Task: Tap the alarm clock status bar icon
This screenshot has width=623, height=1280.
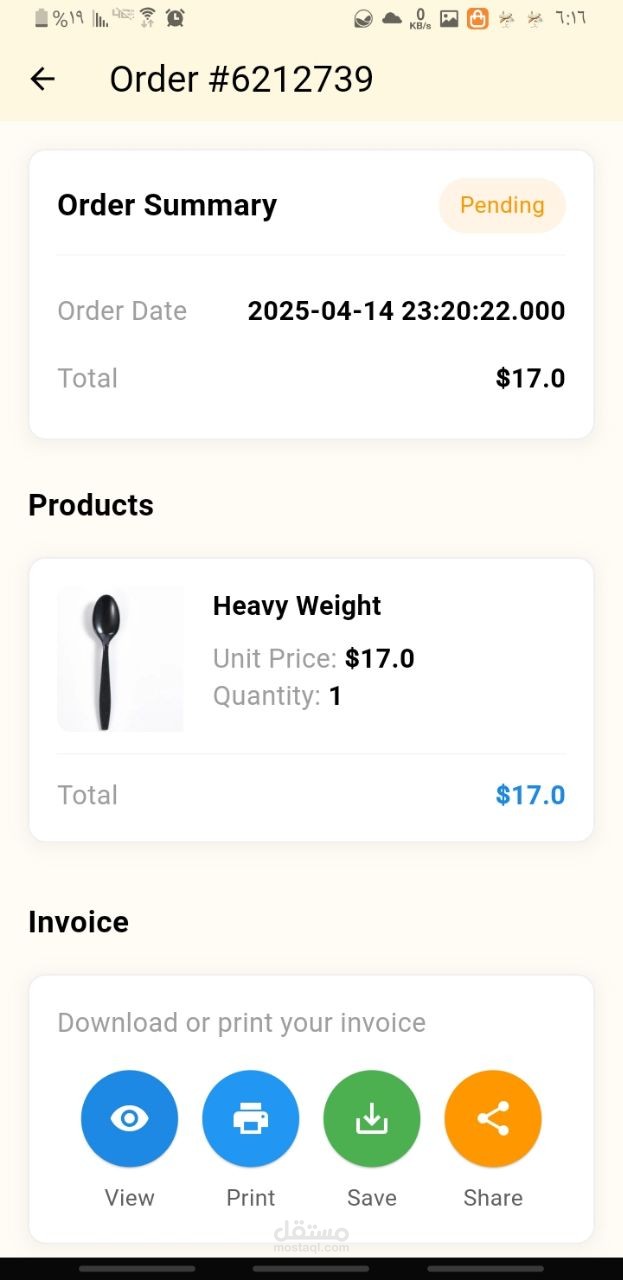Action: click(175, 18)
